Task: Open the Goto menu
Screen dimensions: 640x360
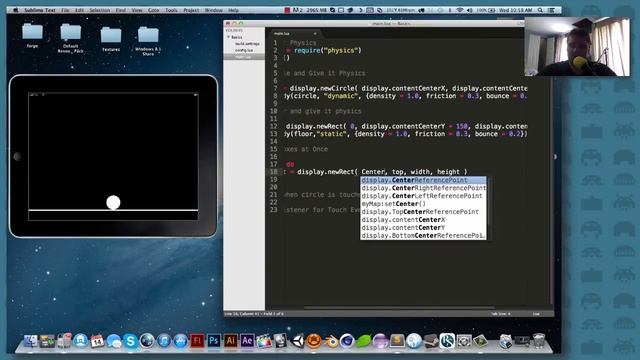Action: tap(154, 10)
